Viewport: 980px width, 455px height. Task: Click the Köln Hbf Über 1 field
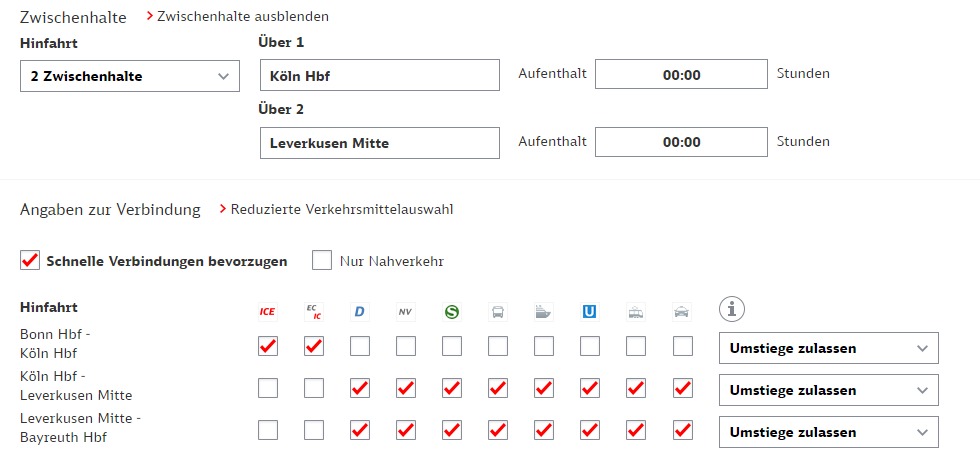tap(380, 76)
